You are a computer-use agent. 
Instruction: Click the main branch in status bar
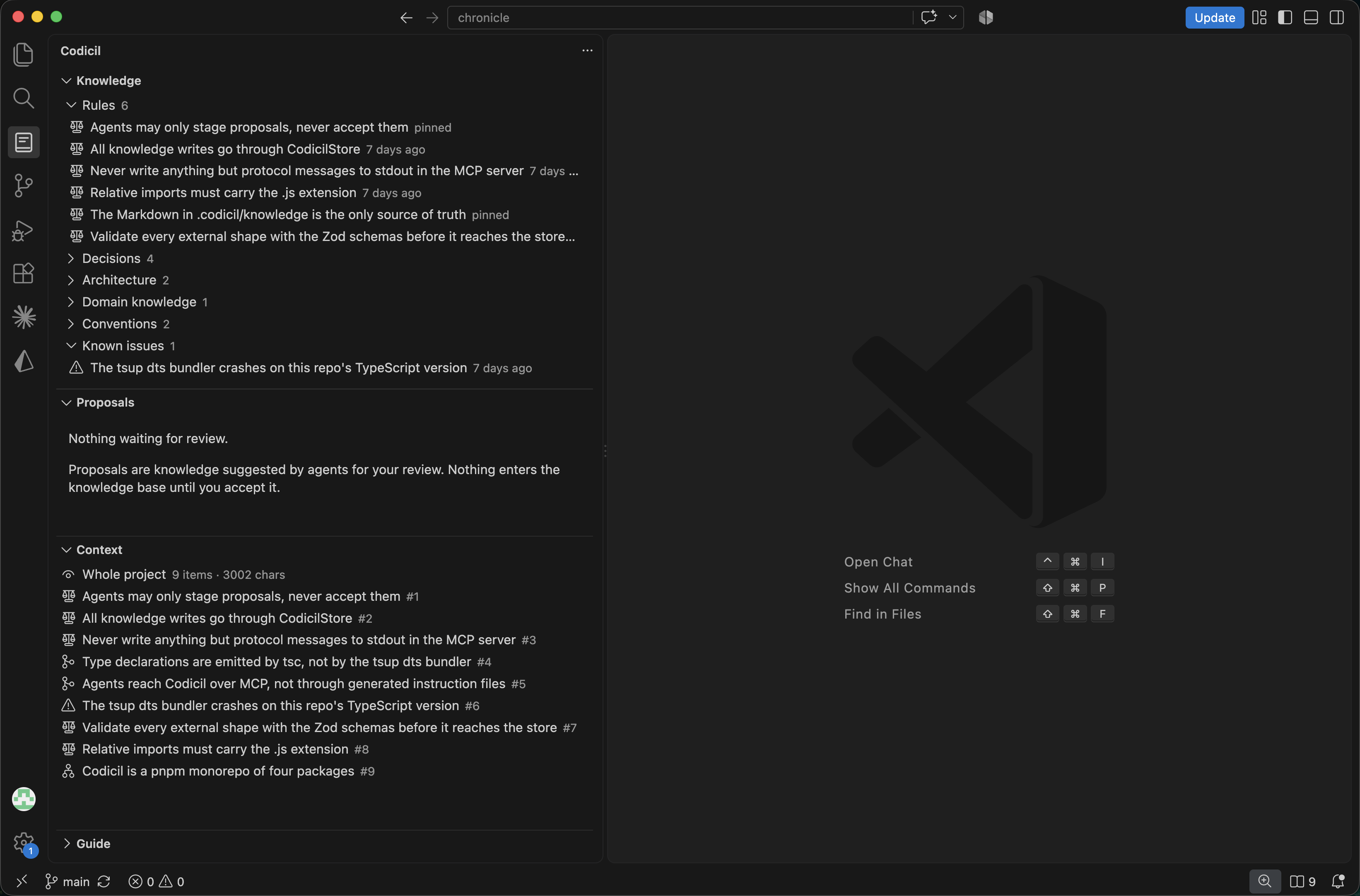click(x=68, y=882)
